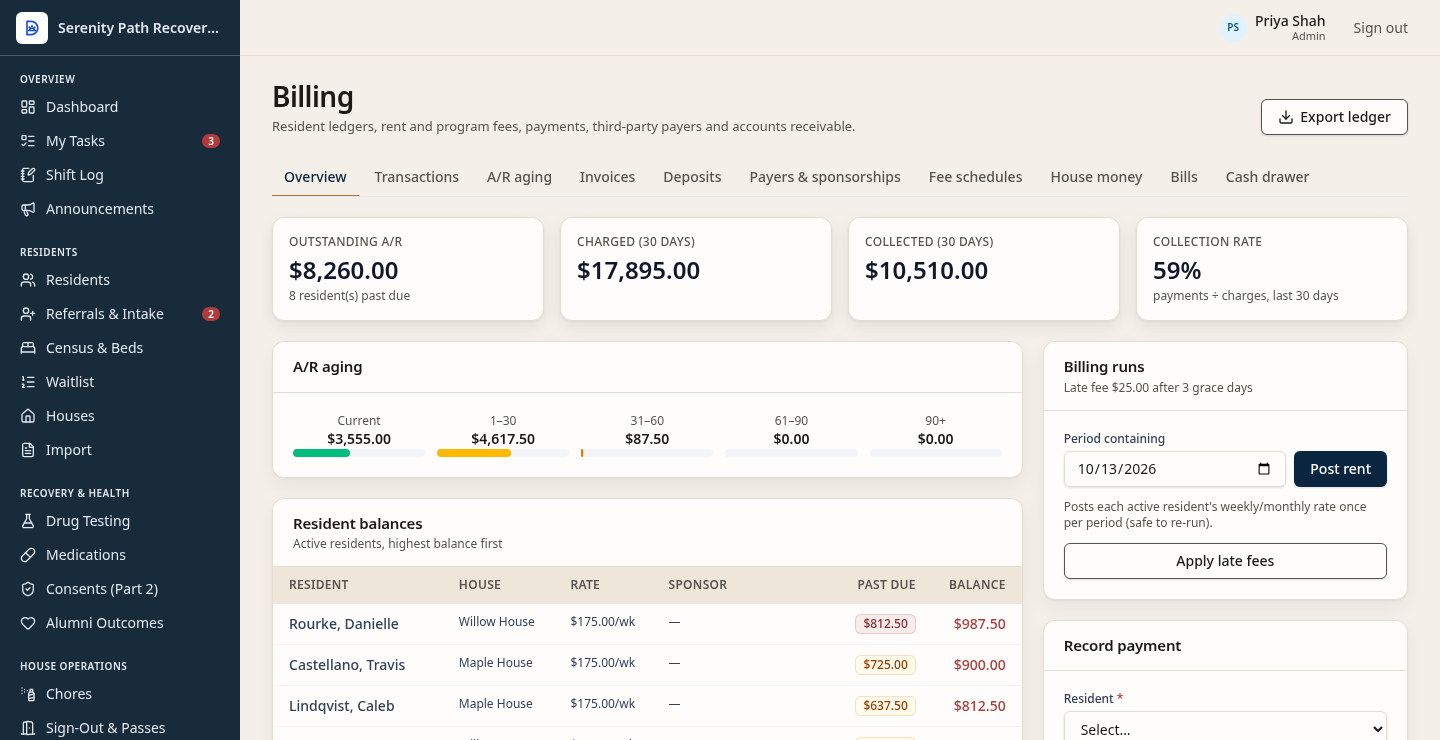Click the $637.50 past due badge
This screenshot has height=740, width=1440.
click(x=885, y=706)
